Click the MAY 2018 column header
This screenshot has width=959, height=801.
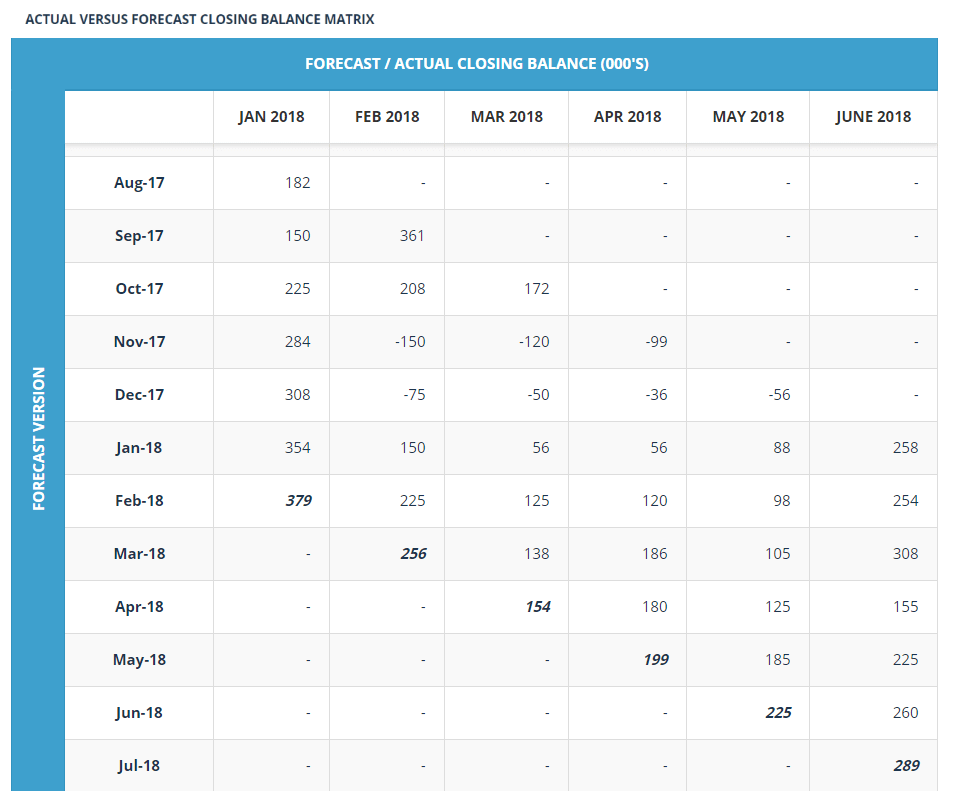click(x=748, y=117)
